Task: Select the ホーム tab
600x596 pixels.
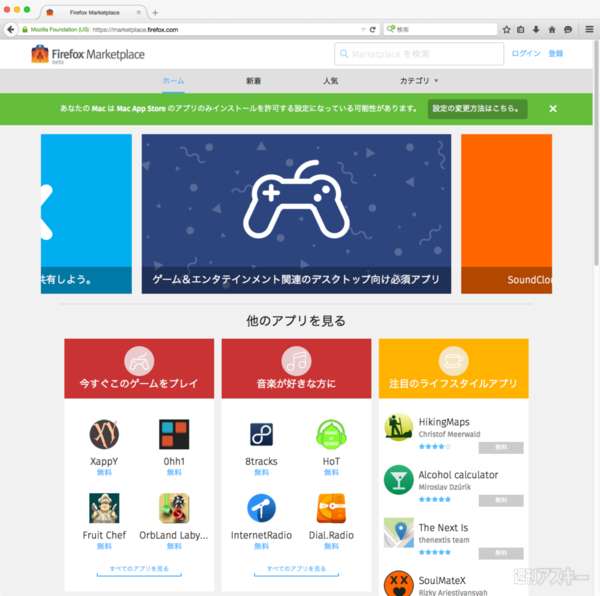Action: 173,81
